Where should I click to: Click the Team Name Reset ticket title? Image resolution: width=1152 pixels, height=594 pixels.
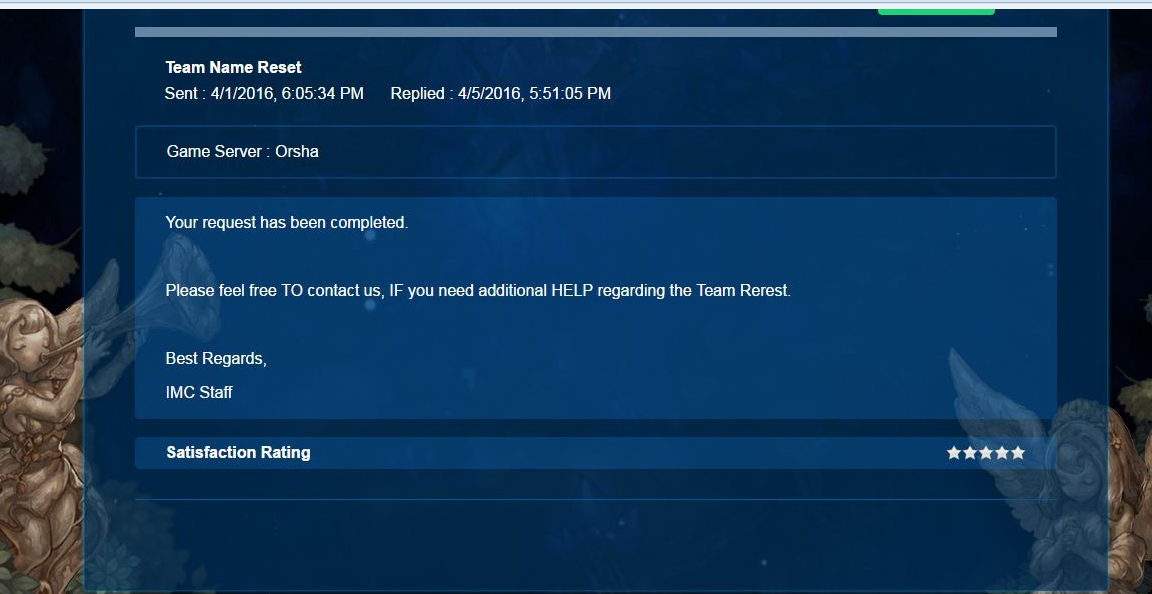click(233, 67)
